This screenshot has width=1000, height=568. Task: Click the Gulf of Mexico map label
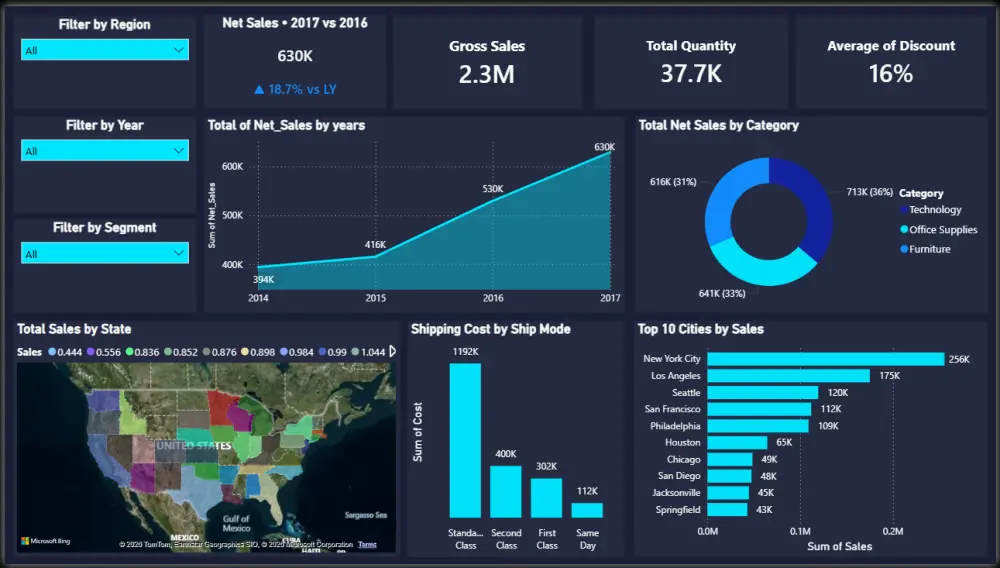[x=236, y=523]
